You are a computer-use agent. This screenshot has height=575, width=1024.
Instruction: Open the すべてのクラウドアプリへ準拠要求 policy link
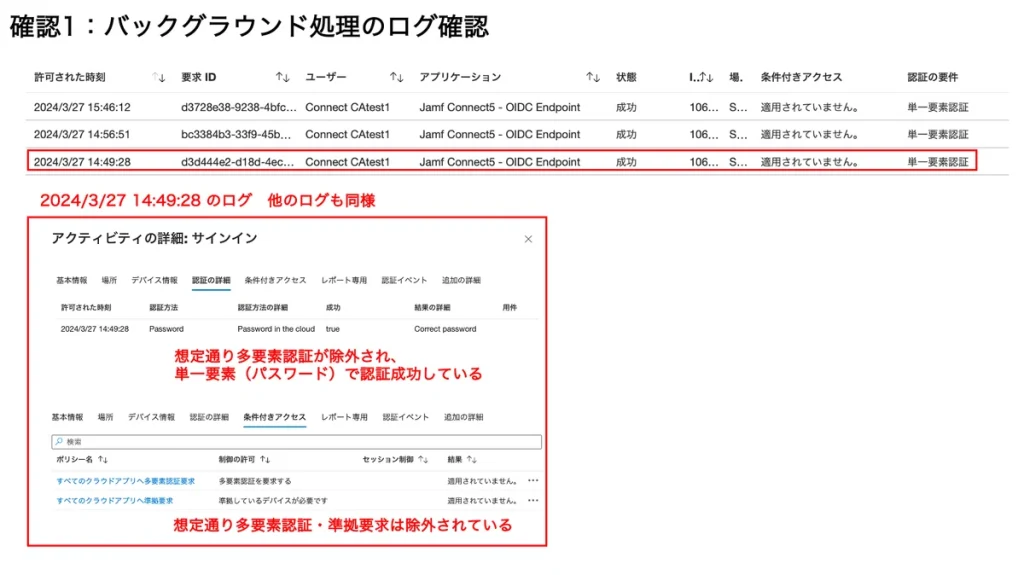115,500
